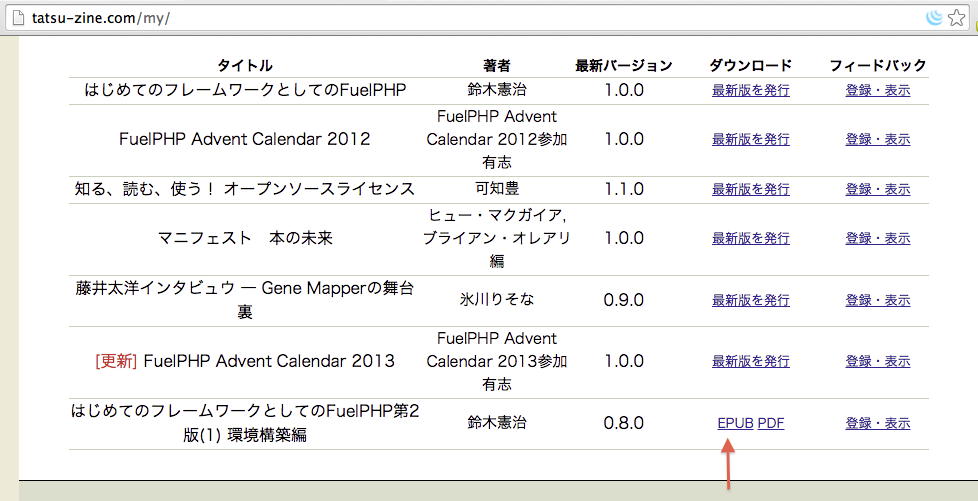
Task: Click 最新版を発行 for 藤井太洋インタビュウ row
Action: 751,300
